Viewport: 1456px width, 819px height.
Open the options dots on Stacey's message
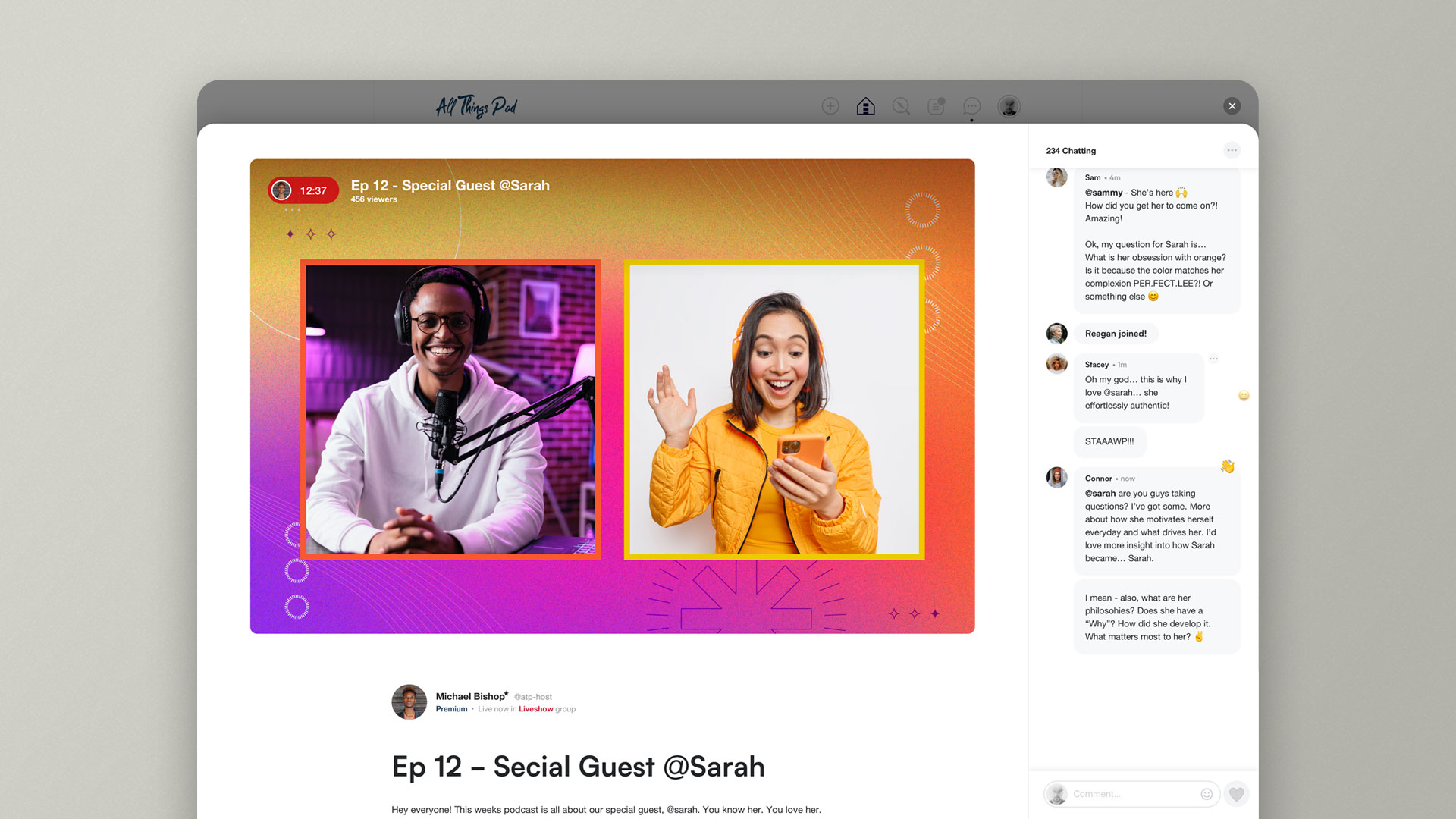pyautogui.click(x=1213, y=359)
